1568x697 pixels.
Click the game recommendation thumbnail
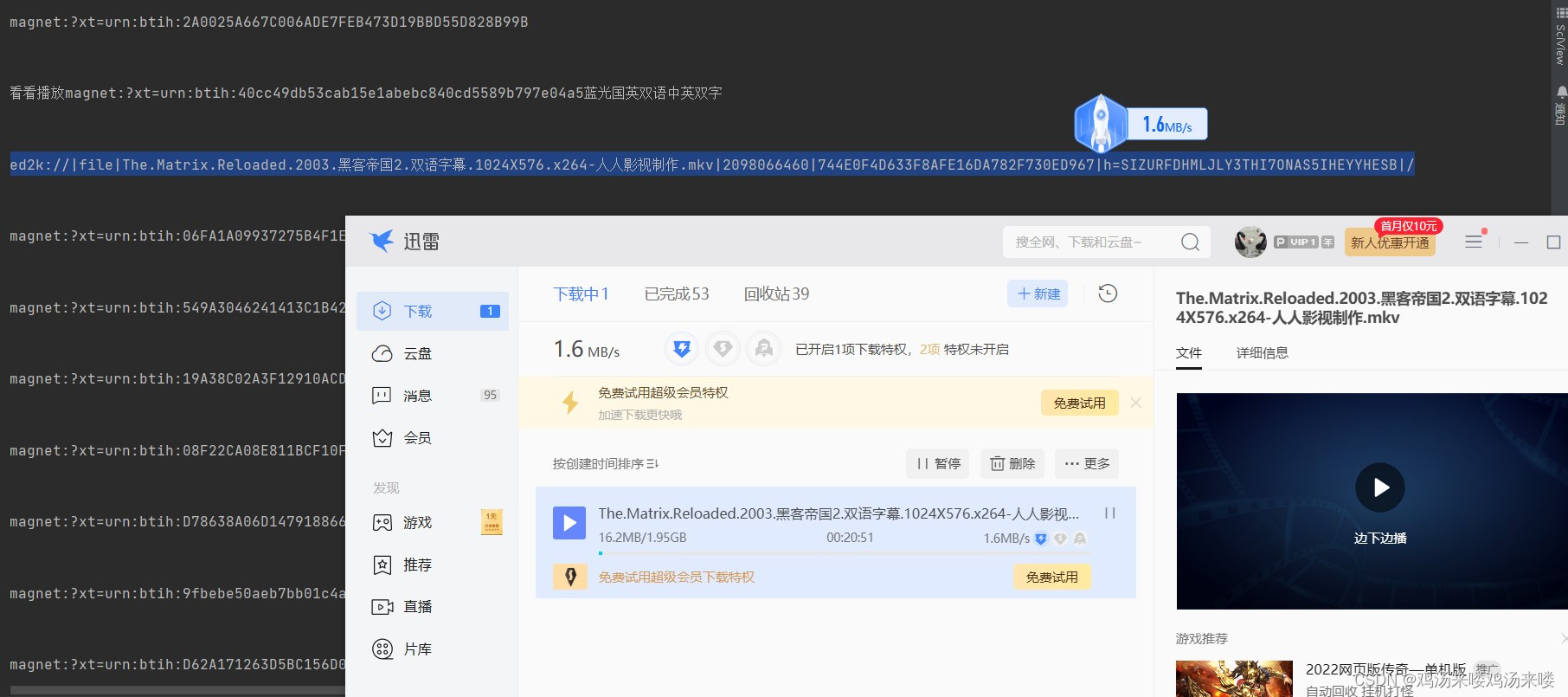(x=1234, y=679)
